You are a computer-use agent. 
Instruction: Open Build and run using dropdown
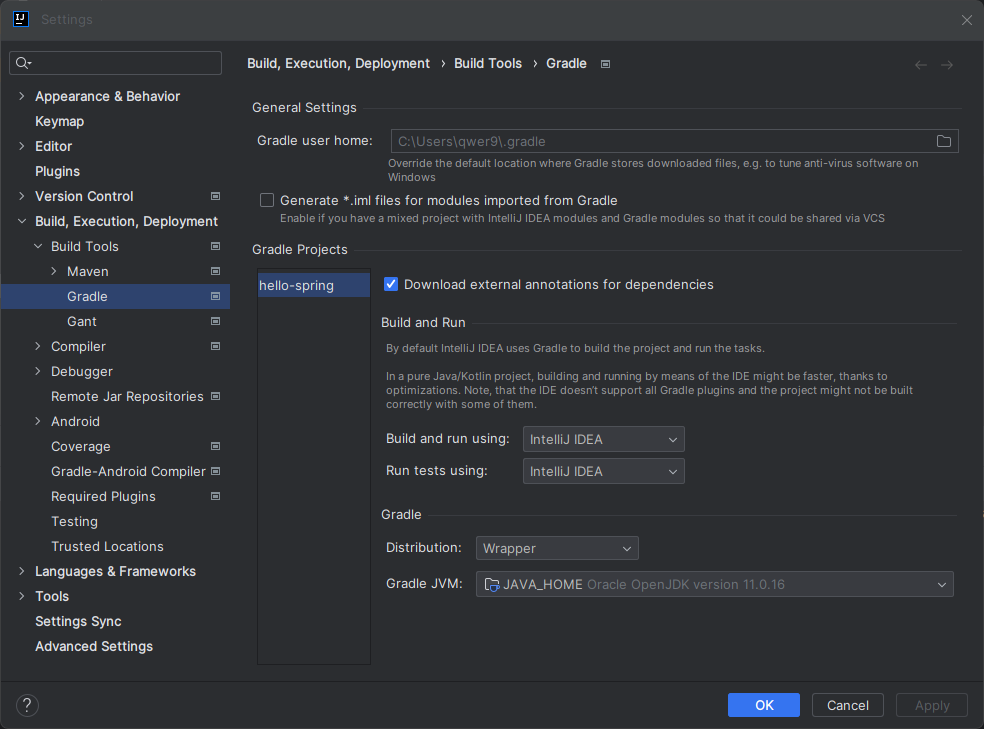tap(603, 439)
